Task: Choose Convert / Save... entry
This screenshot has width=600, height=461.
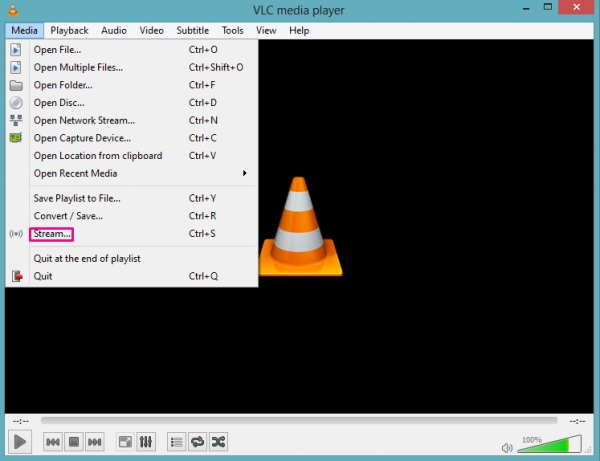Action: click(x=132, y=216)
